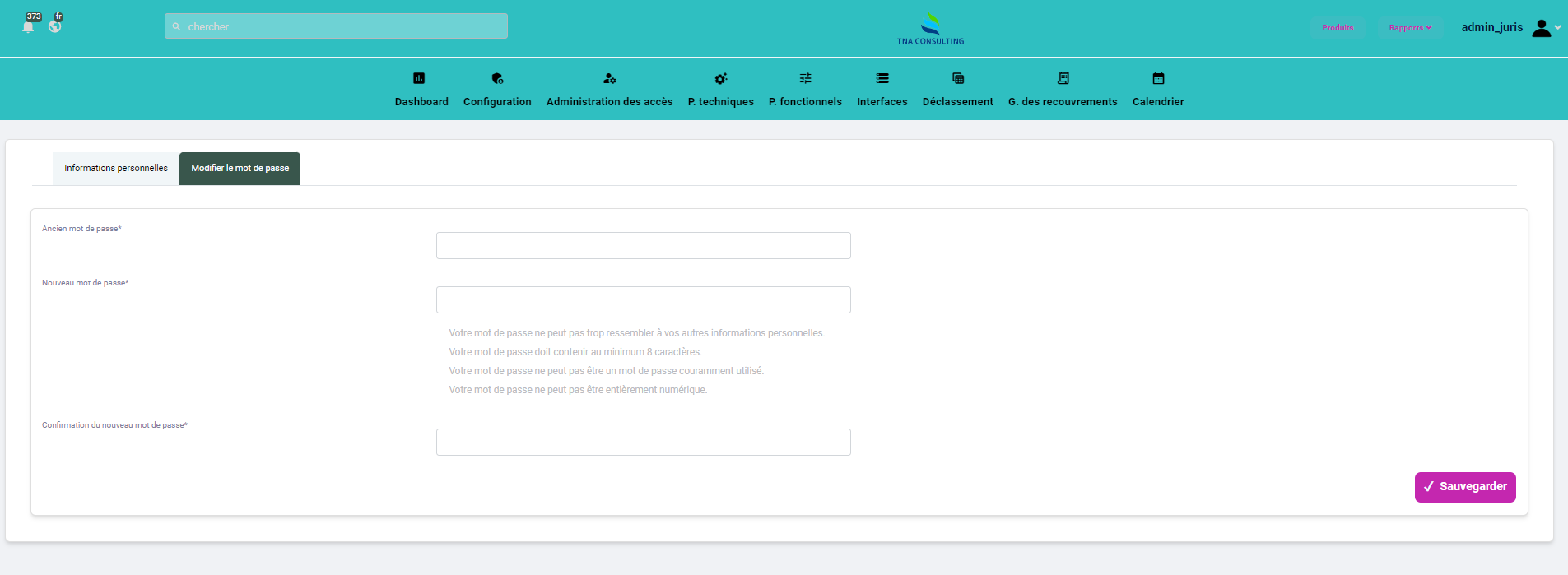Open the language globe icon
1568x575 pixels.
(x=55, y=26)
